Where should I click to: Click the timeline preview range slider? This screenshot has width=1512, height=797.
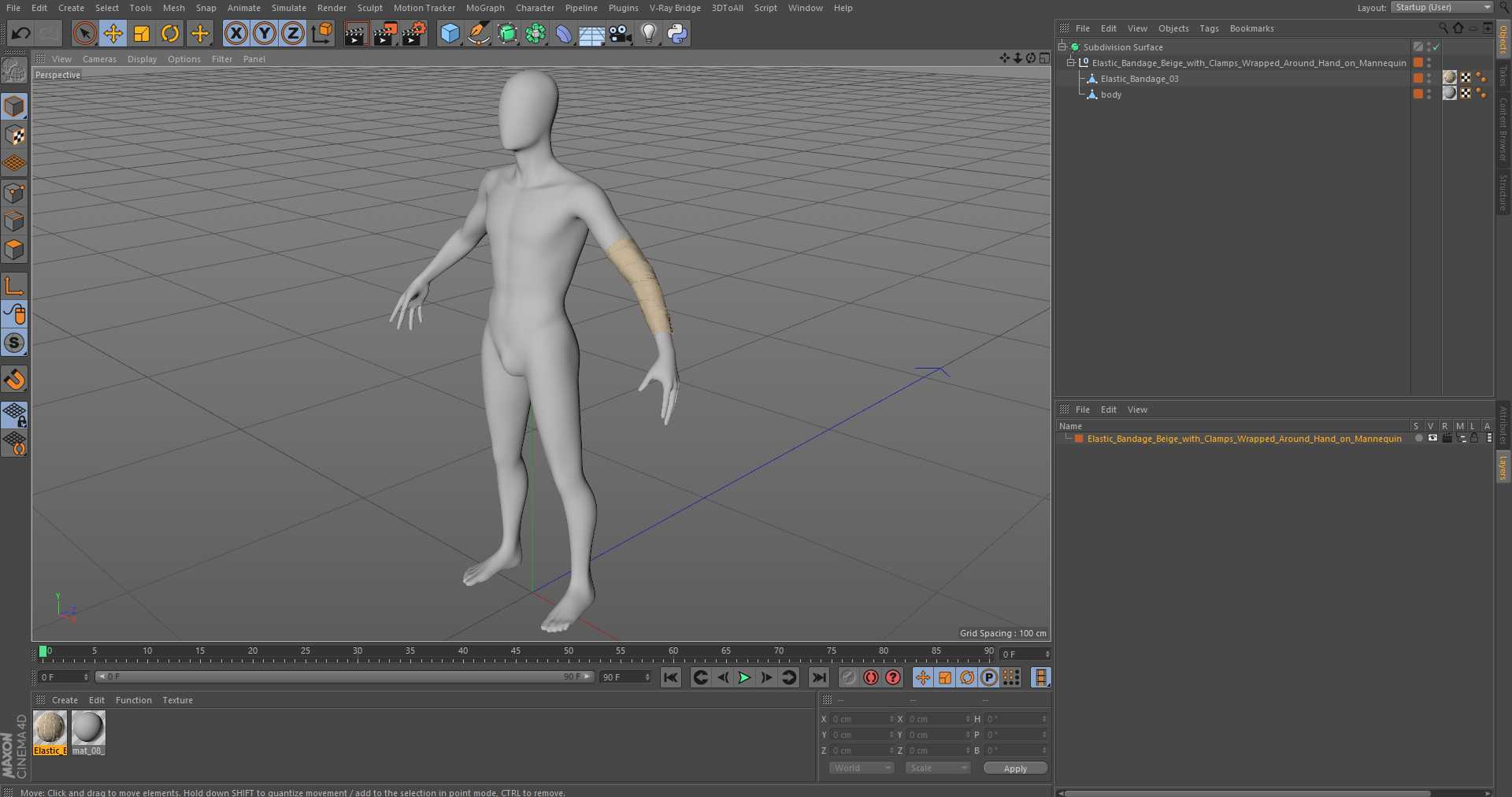click(x=345, y=677)
